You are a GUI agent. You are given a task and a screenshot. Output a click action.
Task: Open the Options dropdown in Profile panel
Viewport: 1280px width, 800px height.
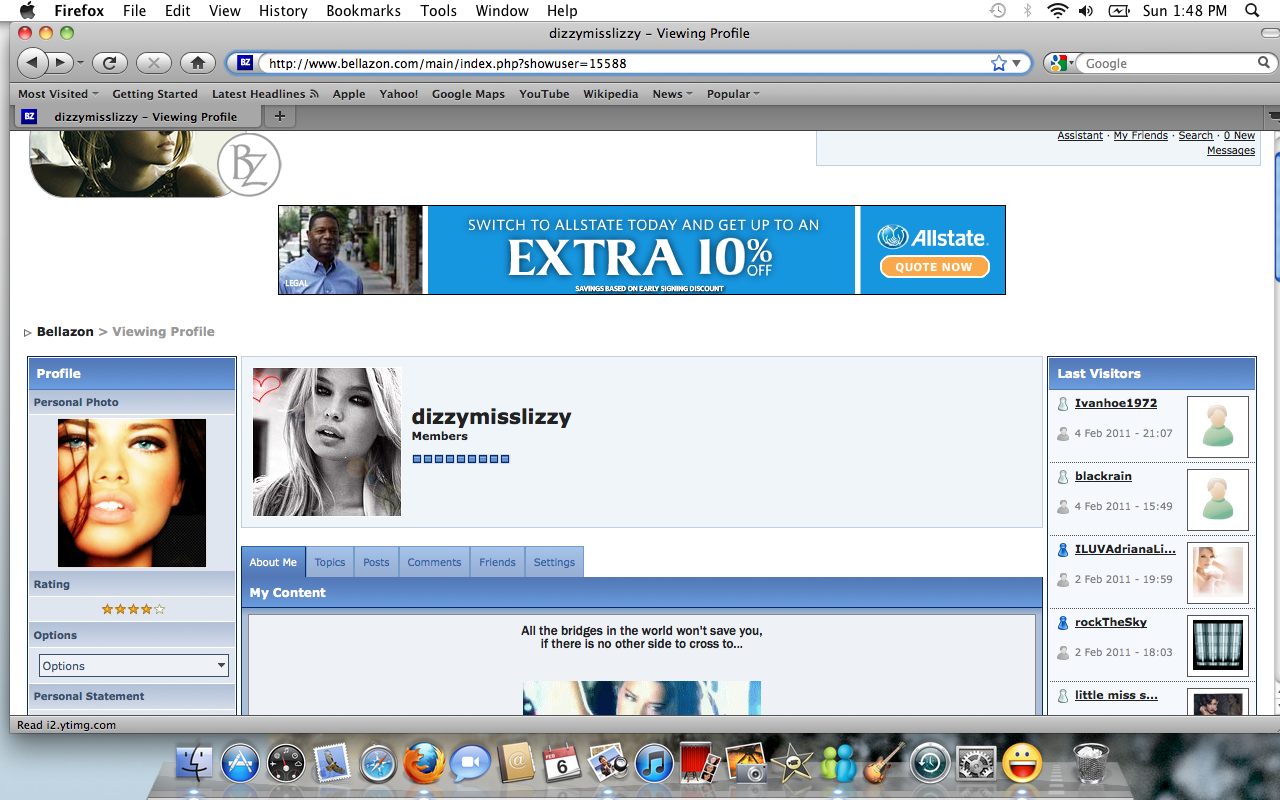click(134, 666)
